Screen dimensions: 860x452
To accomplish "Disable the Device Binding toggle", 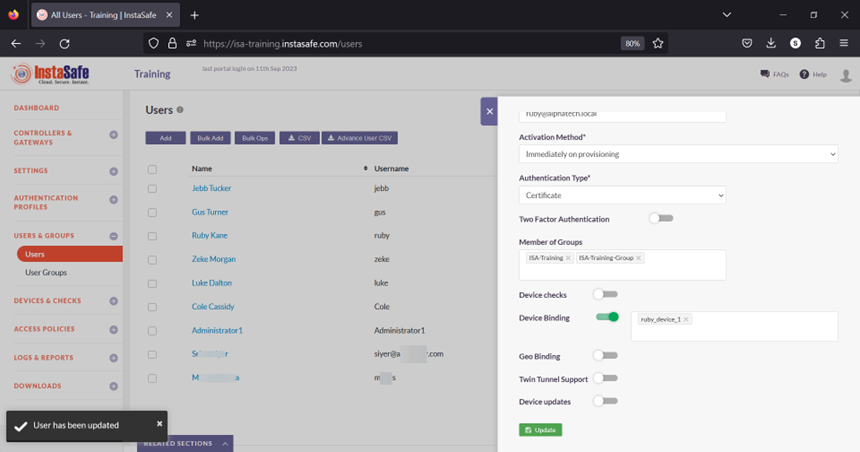I will click(607, 317).
